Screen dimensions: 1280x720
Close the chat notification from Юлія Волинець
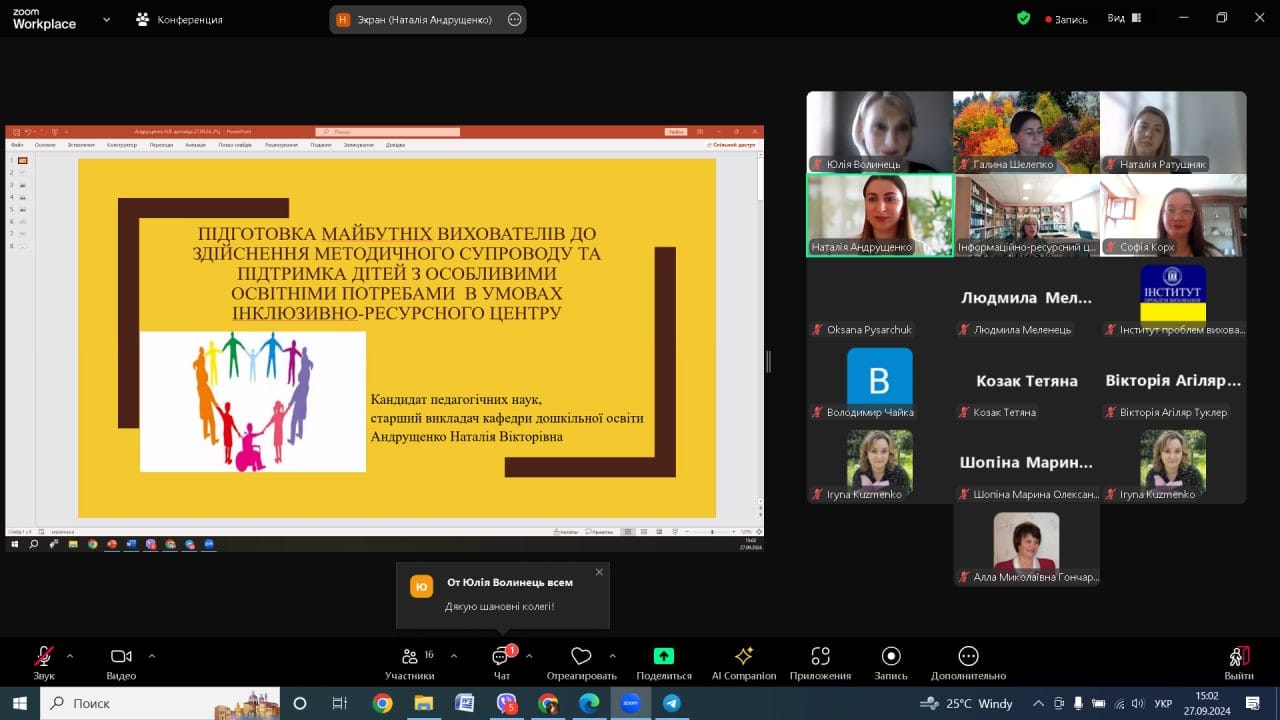599,572
